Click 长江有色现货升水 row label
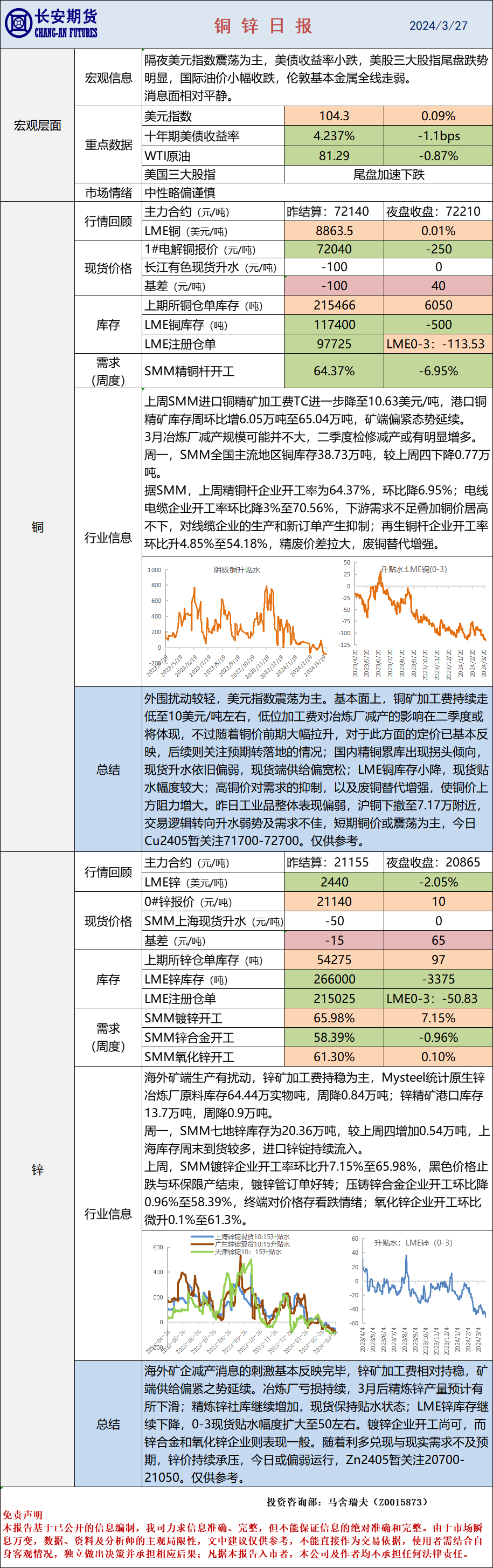Viewport: 493px width, 1568px height. click(213, 267)
